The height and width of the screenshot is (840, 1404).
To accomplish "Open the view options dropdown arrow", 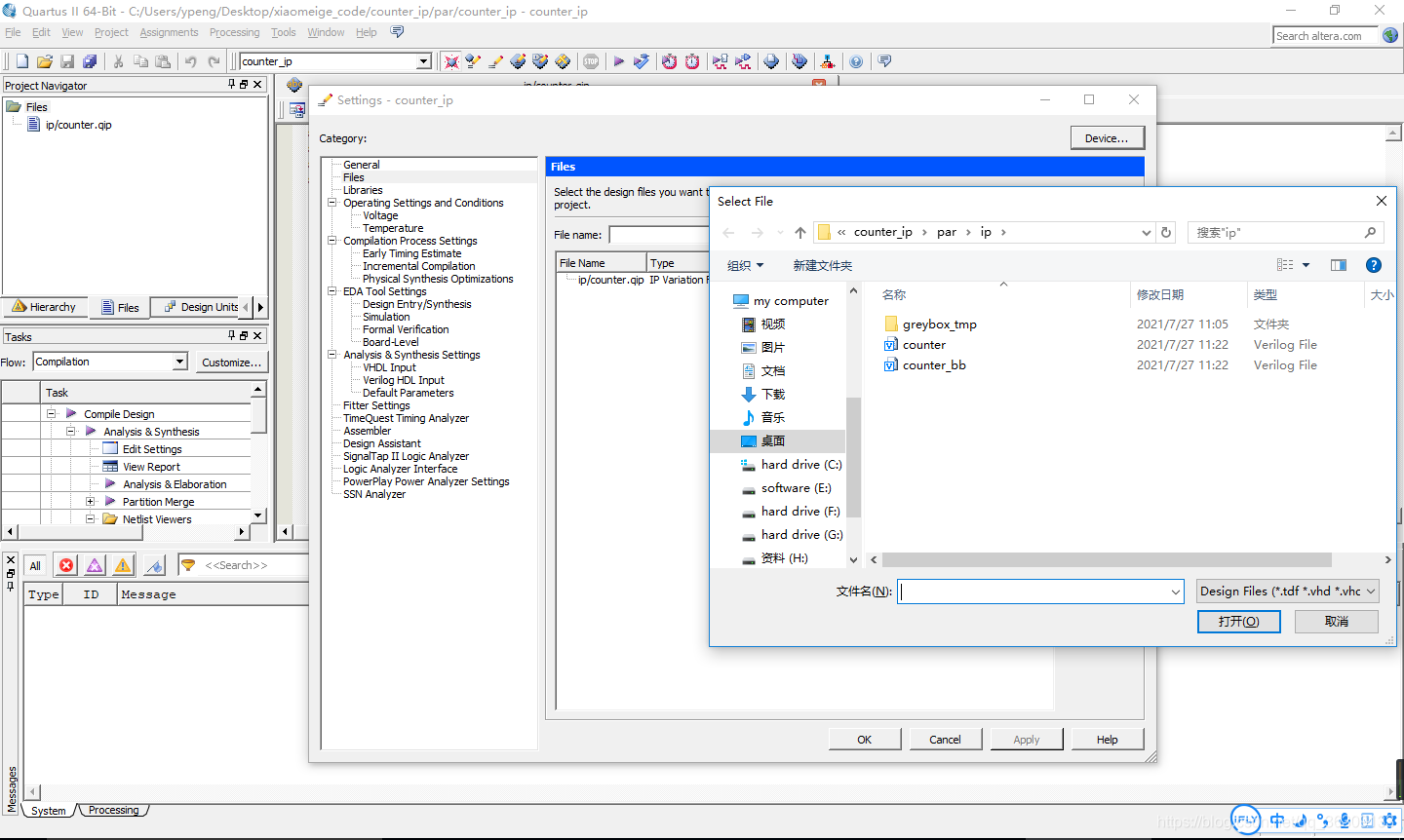I will pyautogui.click(x=1306, y=265).
